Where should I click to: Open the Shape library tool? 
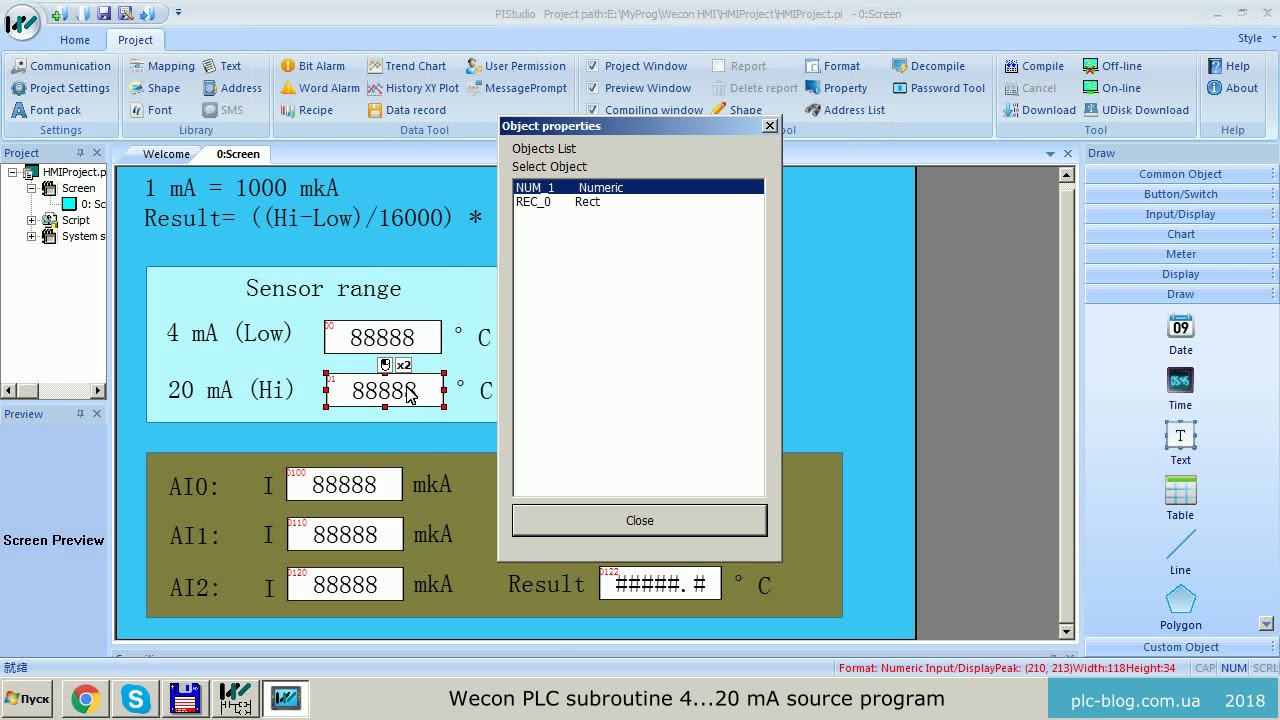155,88
